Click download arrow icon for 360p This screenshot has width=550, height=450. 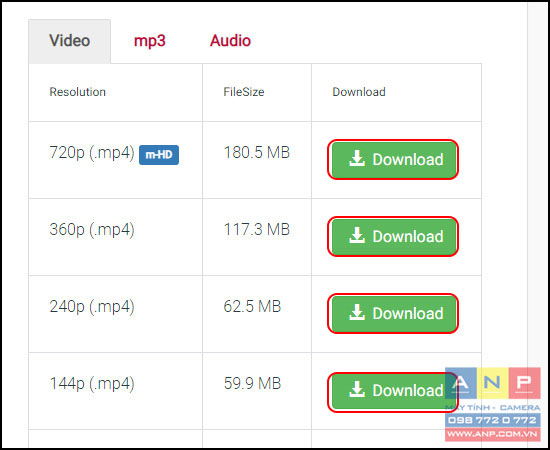357,235
